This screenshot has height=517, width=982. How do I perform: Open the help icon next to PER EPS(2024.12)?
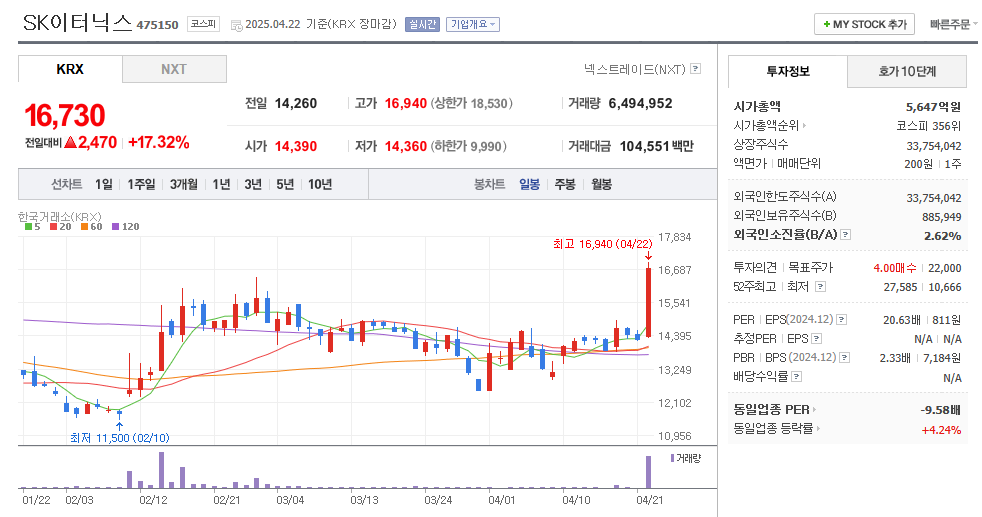click(842, 320)
